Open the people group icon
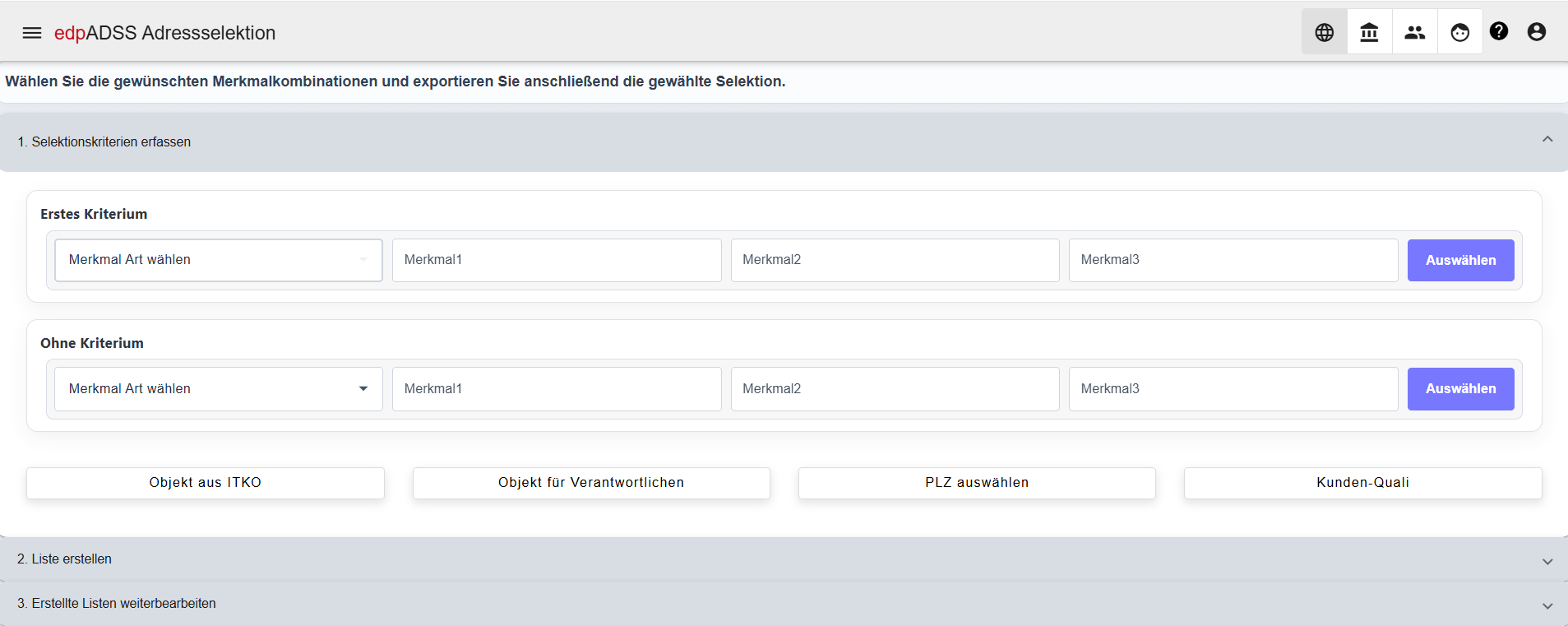1568x626 pixels. coord(1414,32)
